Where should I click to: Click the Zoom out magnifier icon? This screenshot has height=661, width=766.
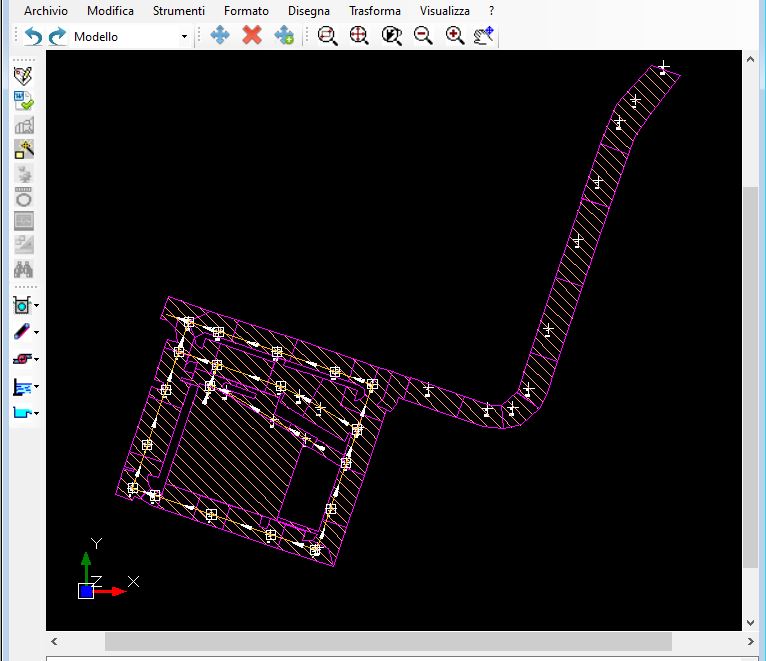click(423, 36)
